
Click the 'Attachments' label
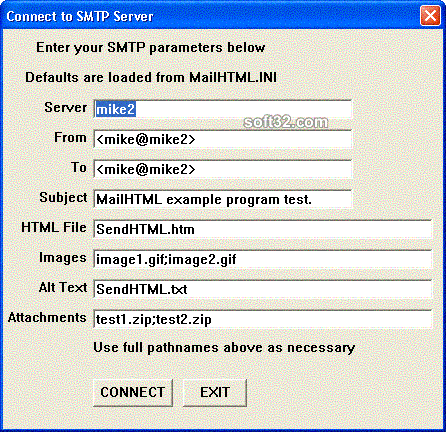[47, 317]
